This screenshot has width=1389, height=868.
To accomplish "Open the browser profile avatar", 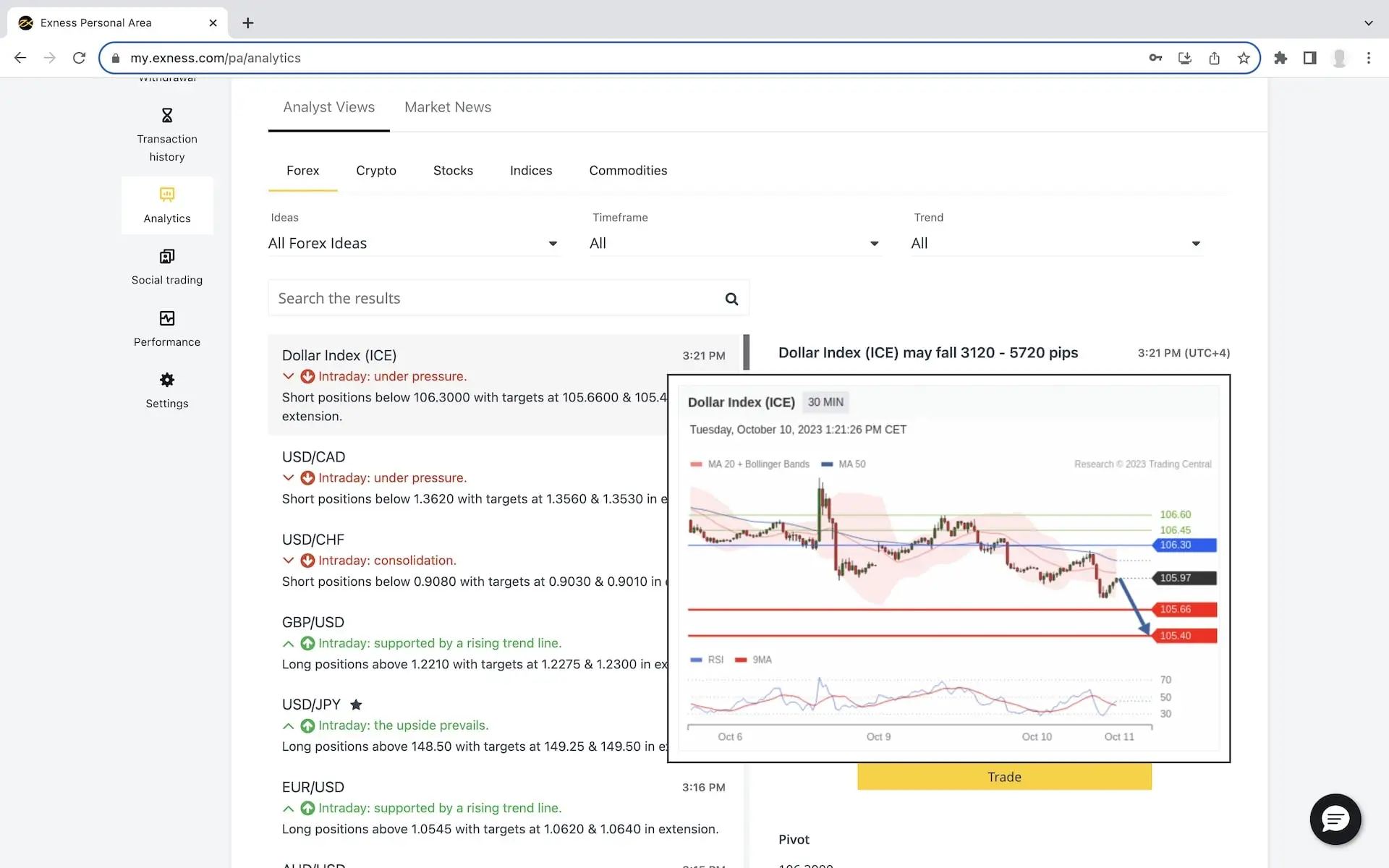I will (x=1339, y=58).
